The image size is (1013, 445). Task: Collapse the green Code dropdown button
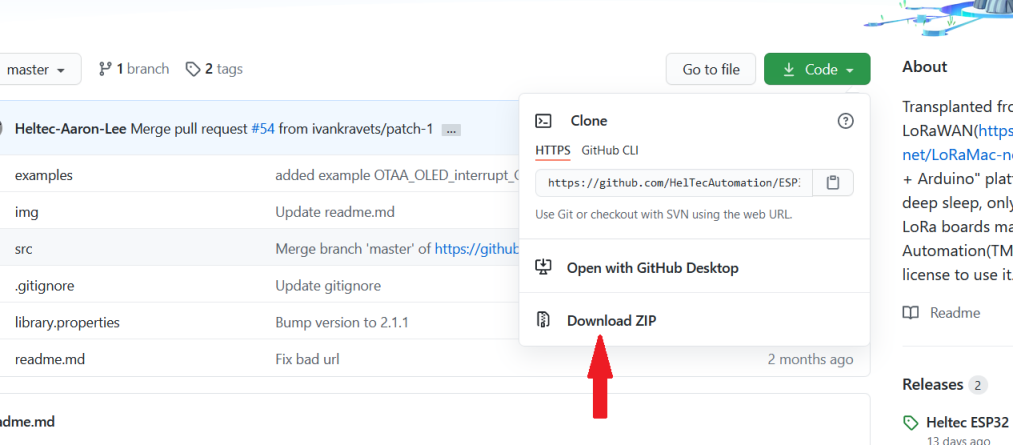(817, 69)
